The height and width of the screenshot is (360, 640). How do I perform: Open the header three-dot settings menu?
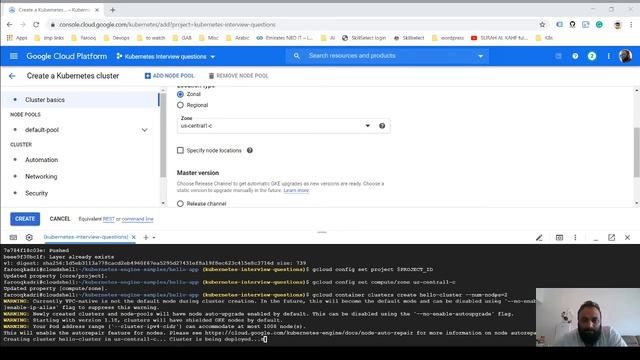[608, 56]
